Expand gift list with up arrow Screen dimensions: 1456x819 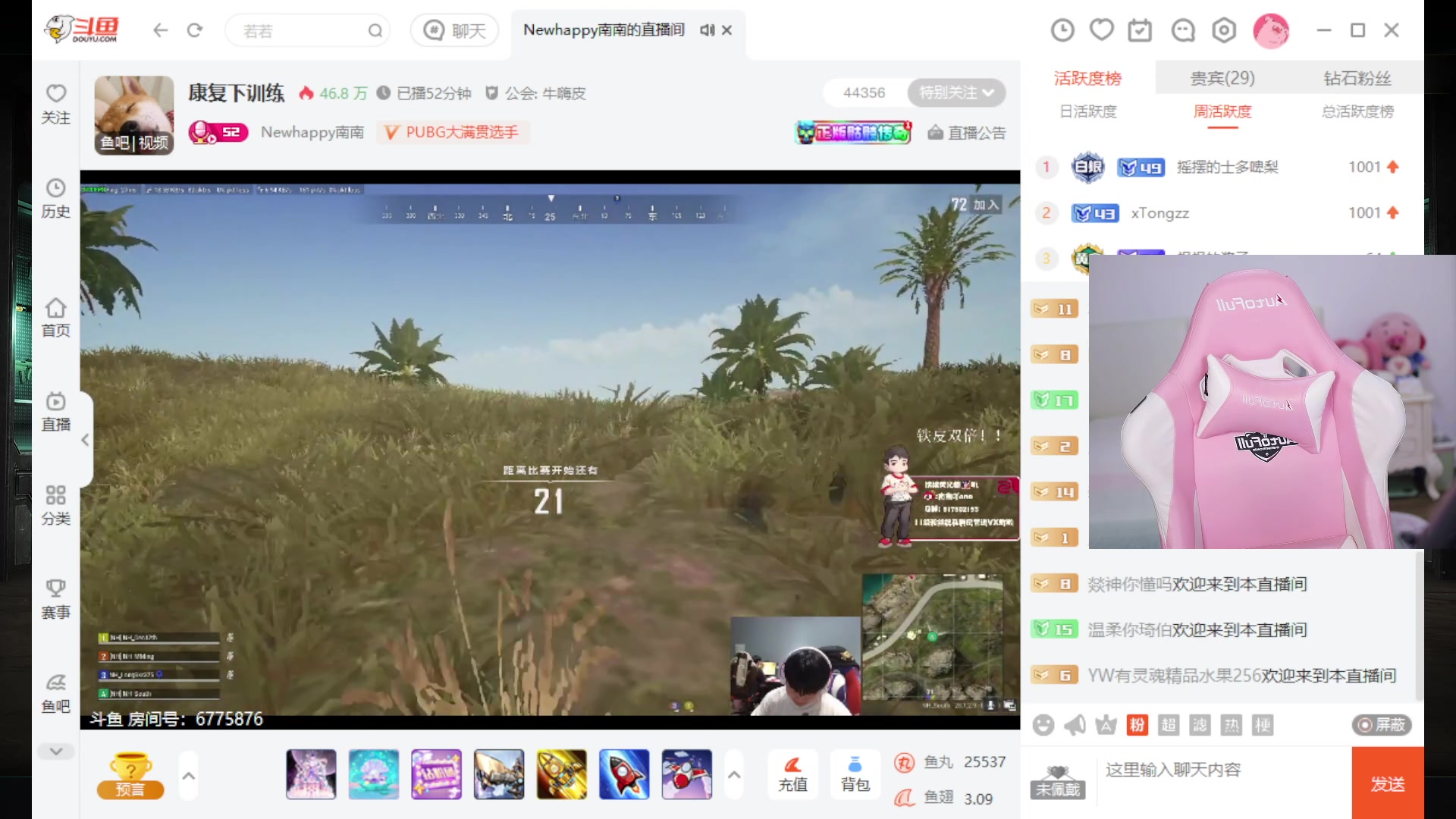click(x=734, y=774)
